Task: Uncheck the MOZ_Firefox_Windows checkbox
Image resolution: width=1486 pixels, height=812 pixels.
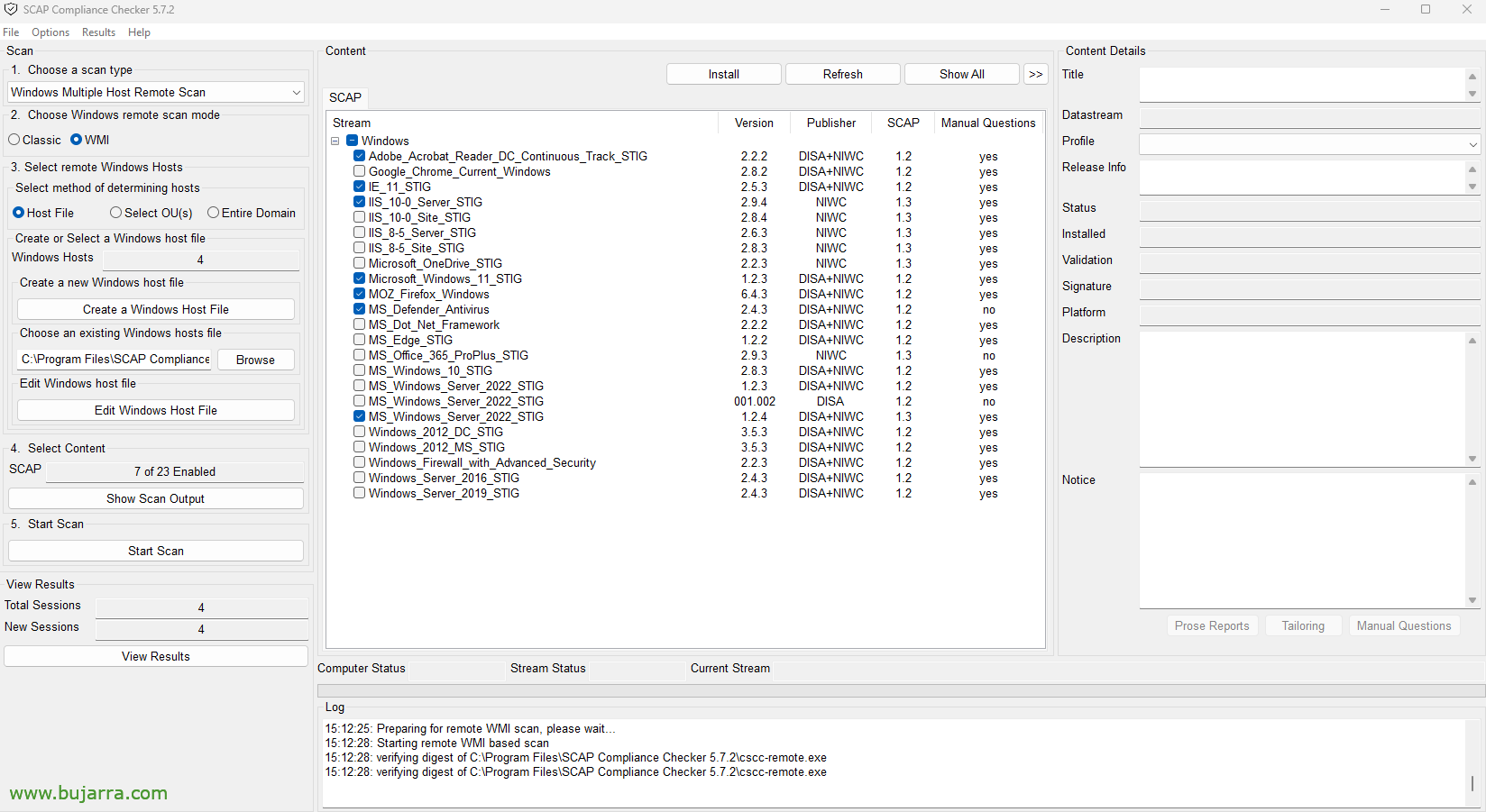Action: (x=360, y=294)
